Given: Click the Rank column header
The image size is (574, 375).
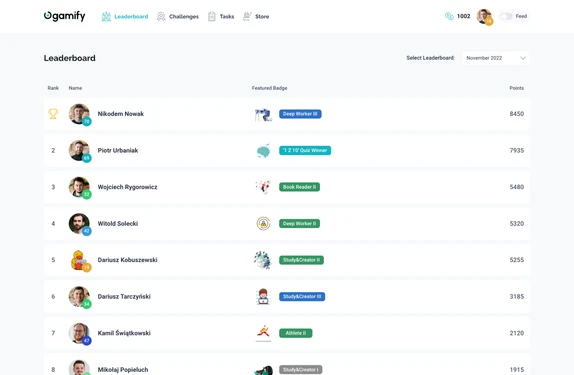Looking at the screenshot, I should tap(53, 88).
